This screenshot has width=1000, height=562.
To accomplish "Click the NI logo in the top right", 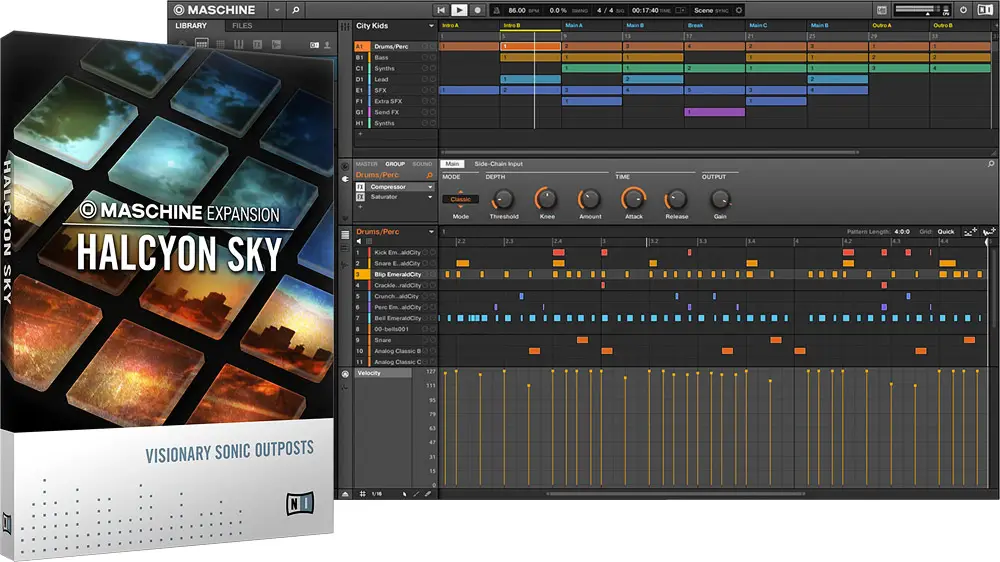I will click(985, 10).
